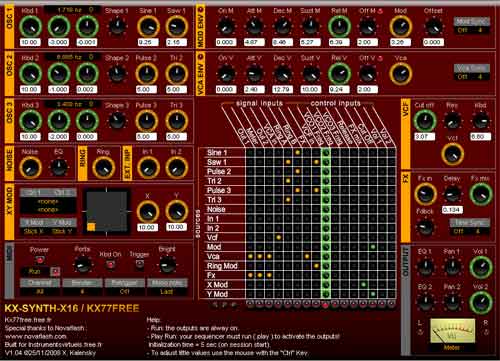Open the X Mod Stick X selector

pyautogui.click(x=34, y=231)
